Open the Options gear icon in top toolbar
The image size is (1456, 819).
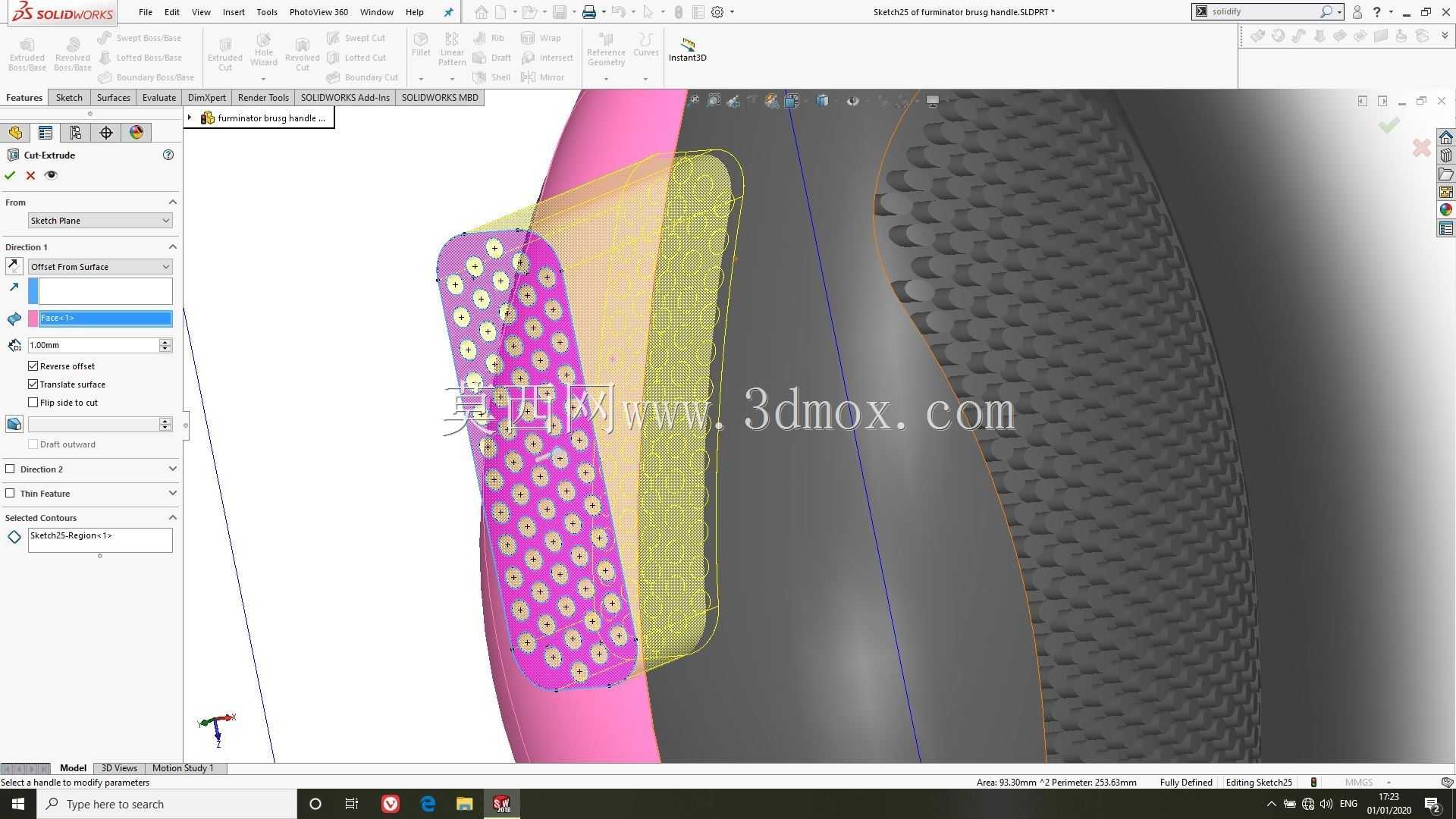pos(717,12)
